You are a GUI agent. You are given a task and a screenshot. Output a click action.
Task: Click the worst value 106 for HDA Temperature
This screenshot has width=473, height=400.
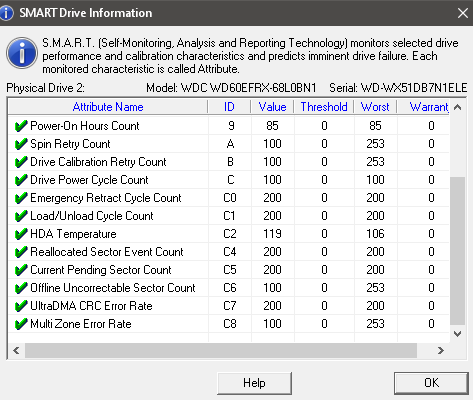point(375,234)
